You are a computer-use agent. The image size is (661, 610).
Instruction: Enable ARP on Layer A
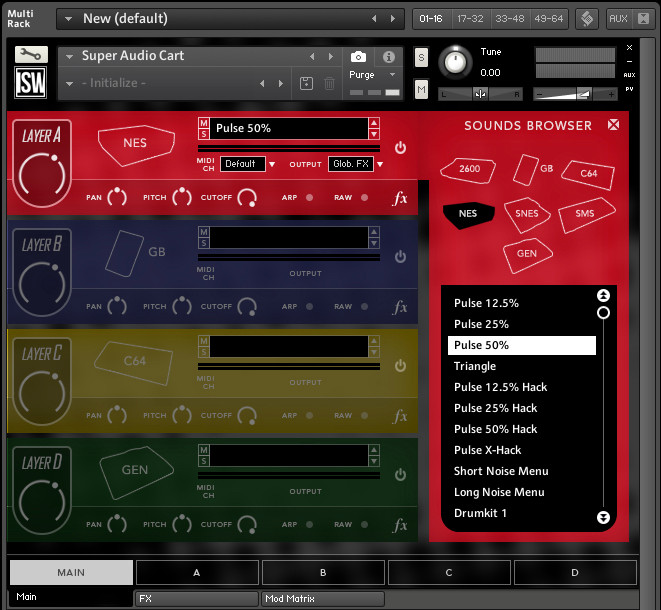[309, 198]
